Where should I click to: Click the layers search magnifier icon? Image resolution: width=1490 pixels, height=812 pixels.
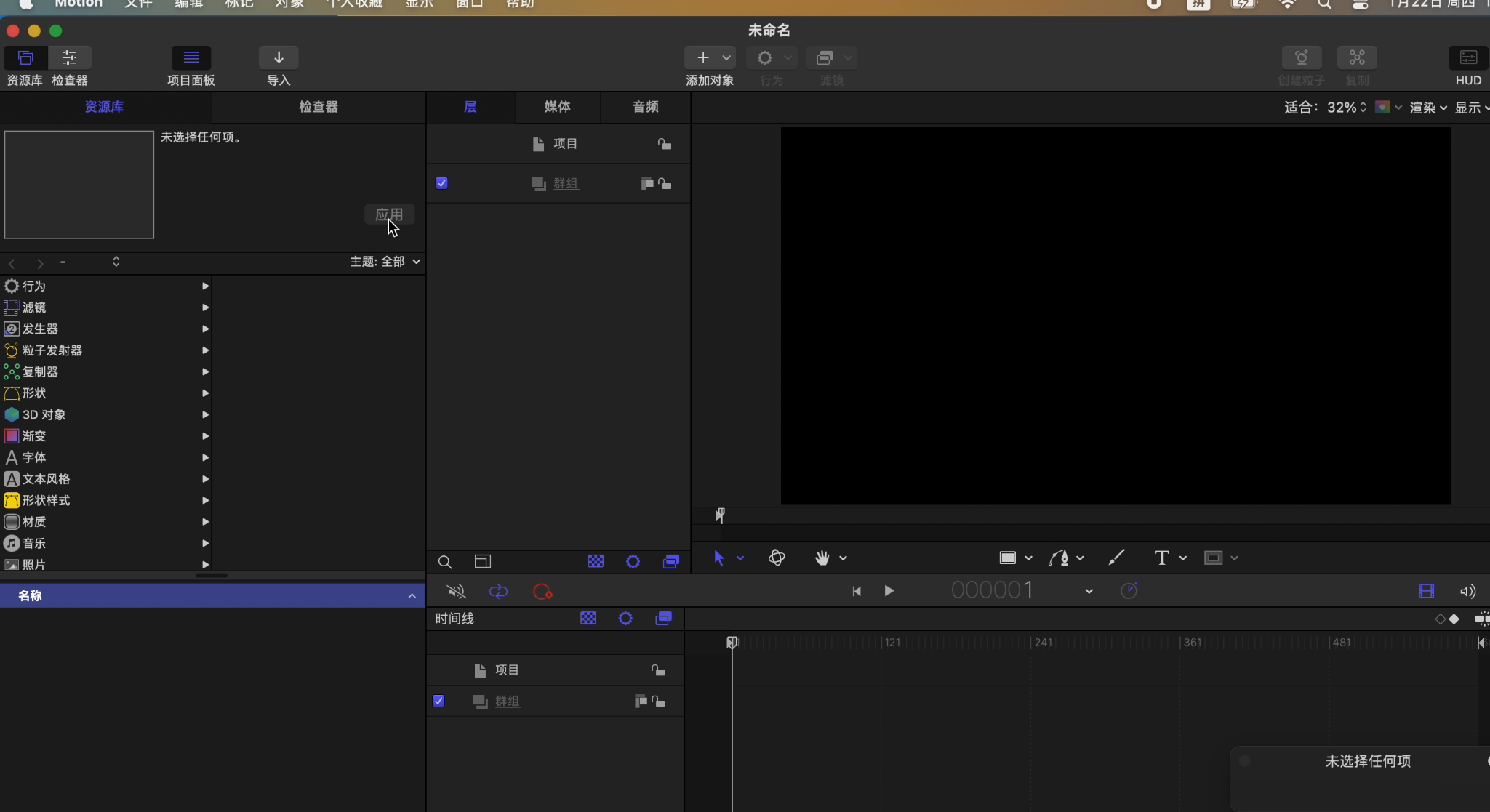[x=445, y=562]
